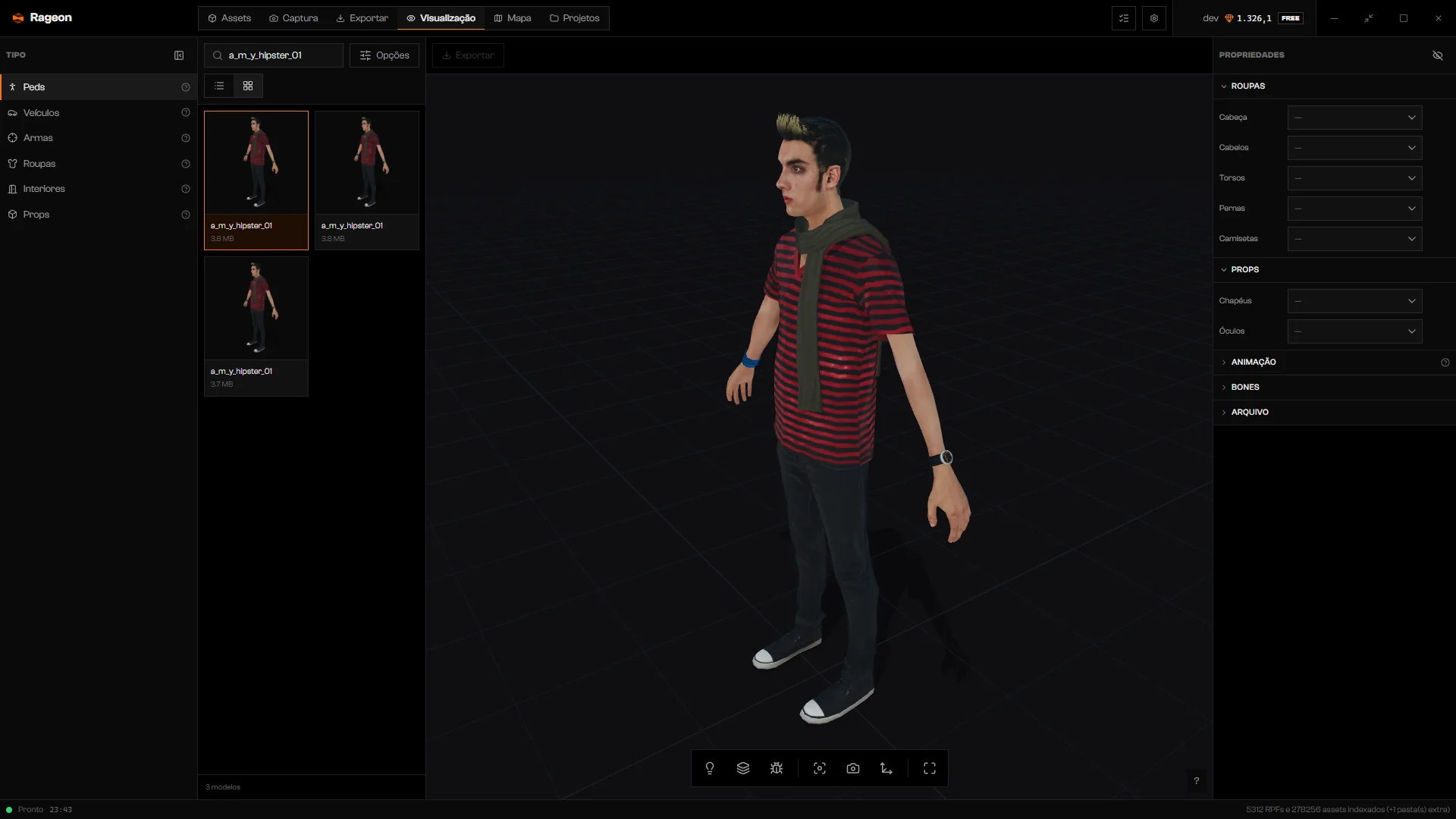Select the 3.7 MB a_m_y_hipster_01 thumbnail
The width and height of the screenshot is (1456, 819).
[256, 326]
